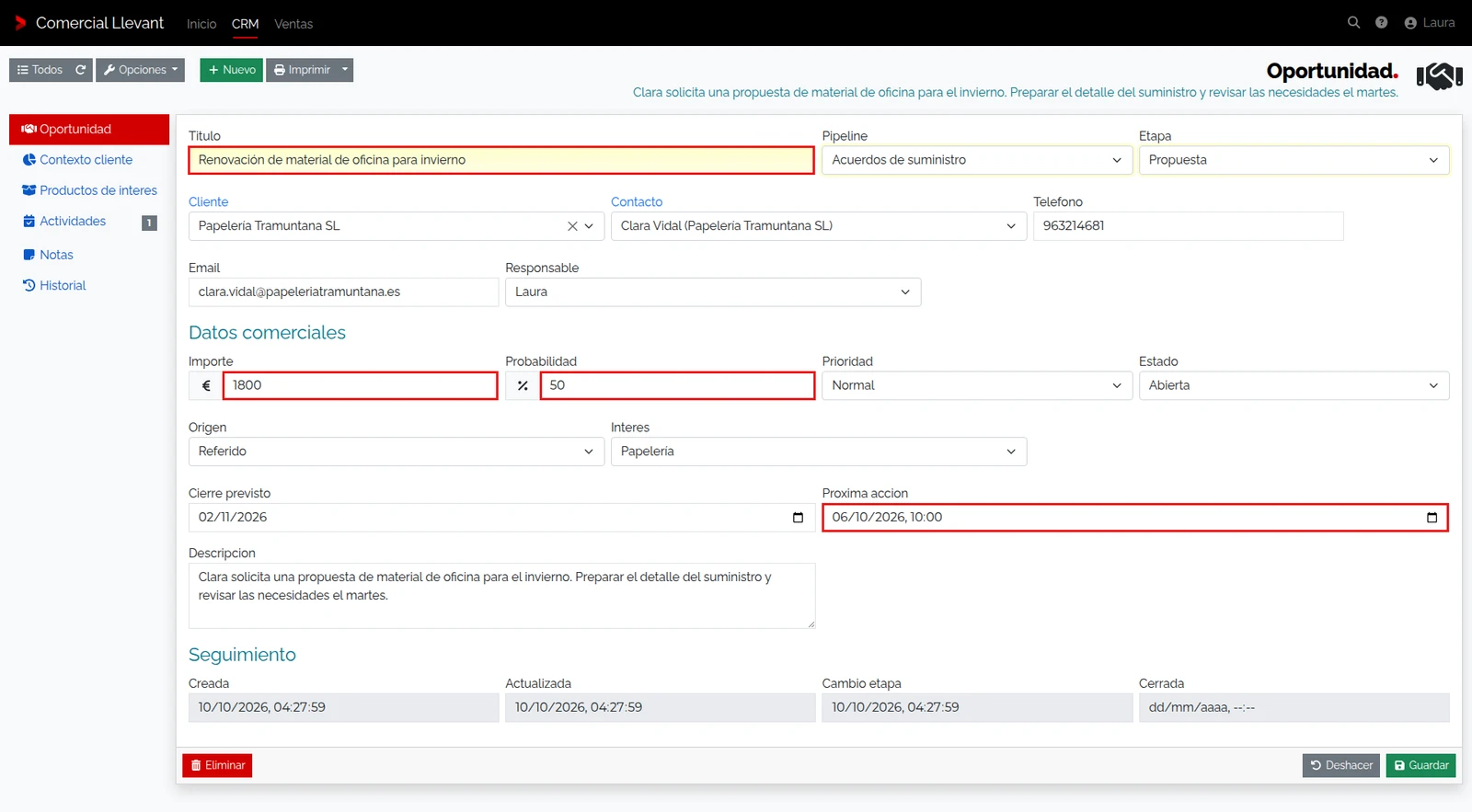Follow the Cliente label link
The height and width of the screenshot is (812, 1472).
(209, 202)
